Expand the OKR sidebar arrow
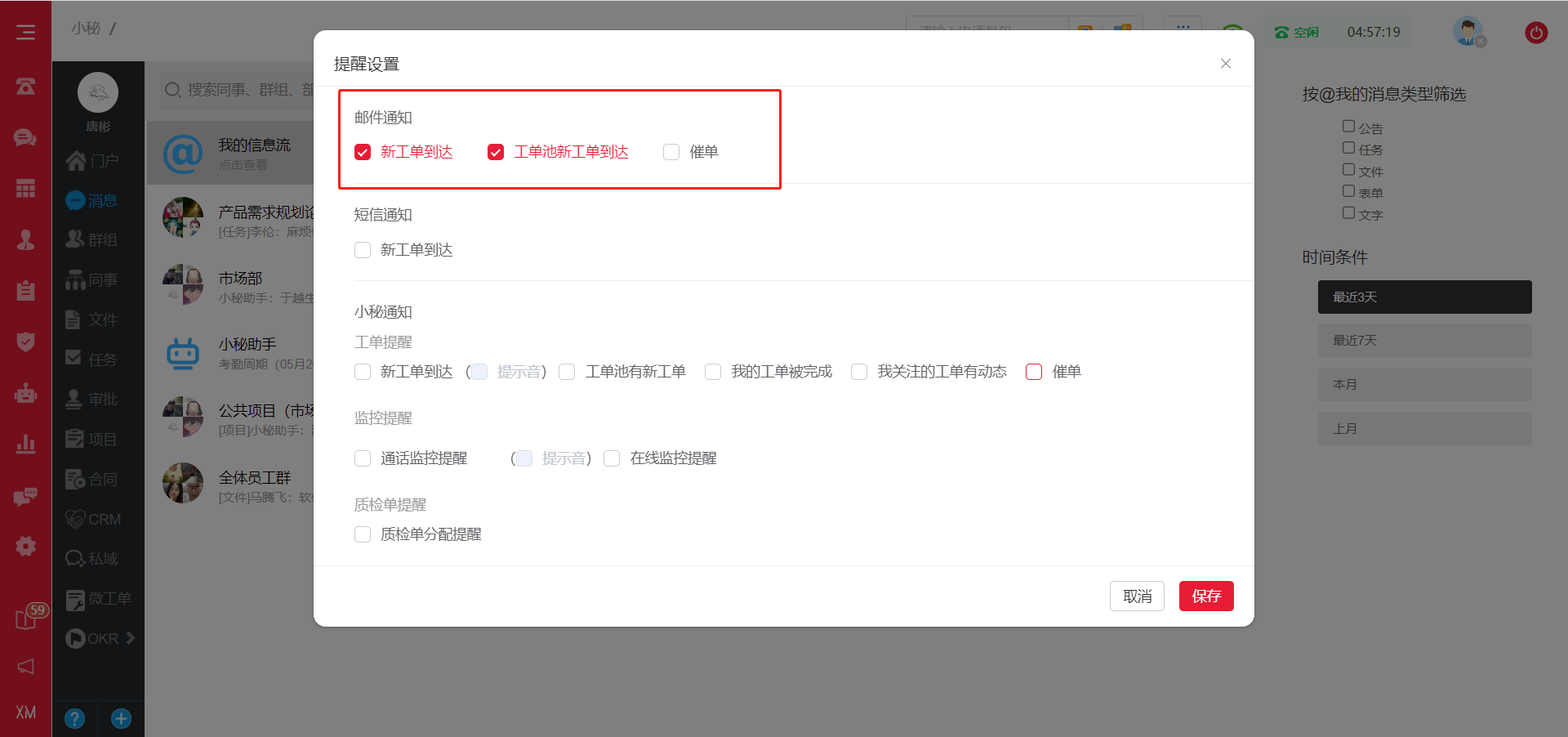 tap(131, 638)
